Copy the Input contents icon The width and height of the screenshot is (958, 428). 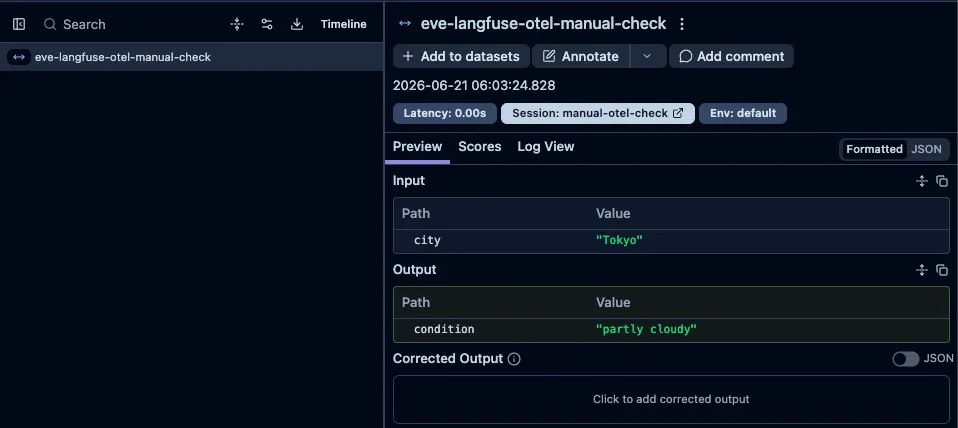pyautogui.click(x=942, y=181)
